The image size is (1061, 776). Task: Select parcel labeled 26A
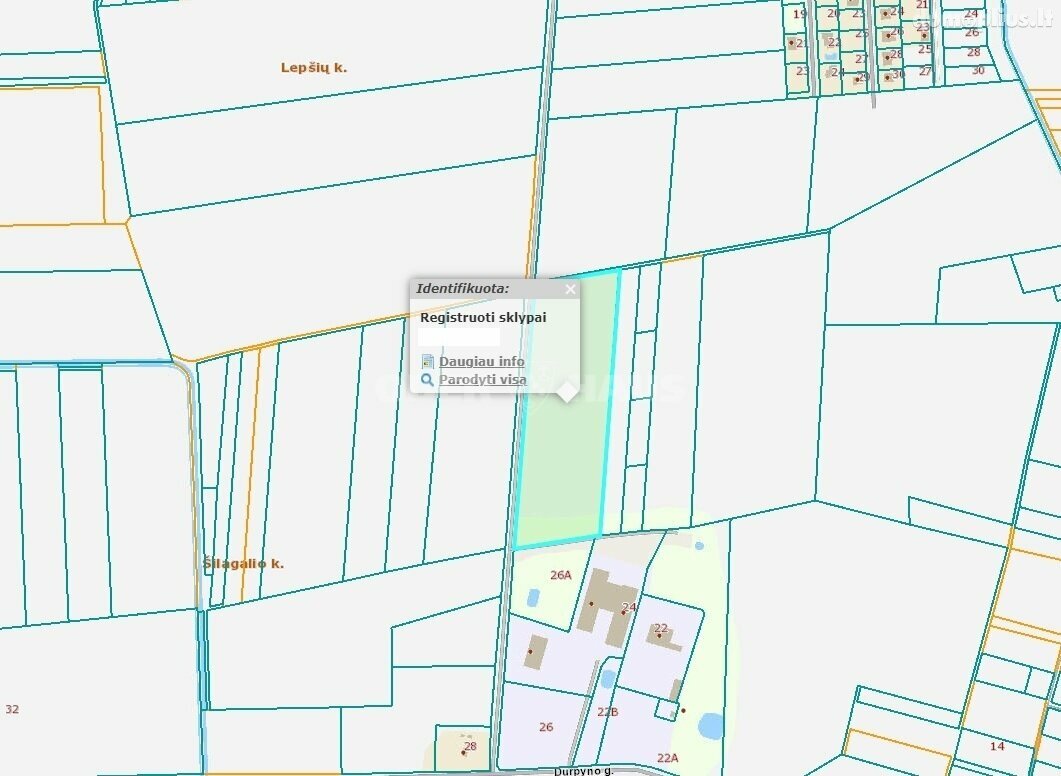(x=561, y=575)
